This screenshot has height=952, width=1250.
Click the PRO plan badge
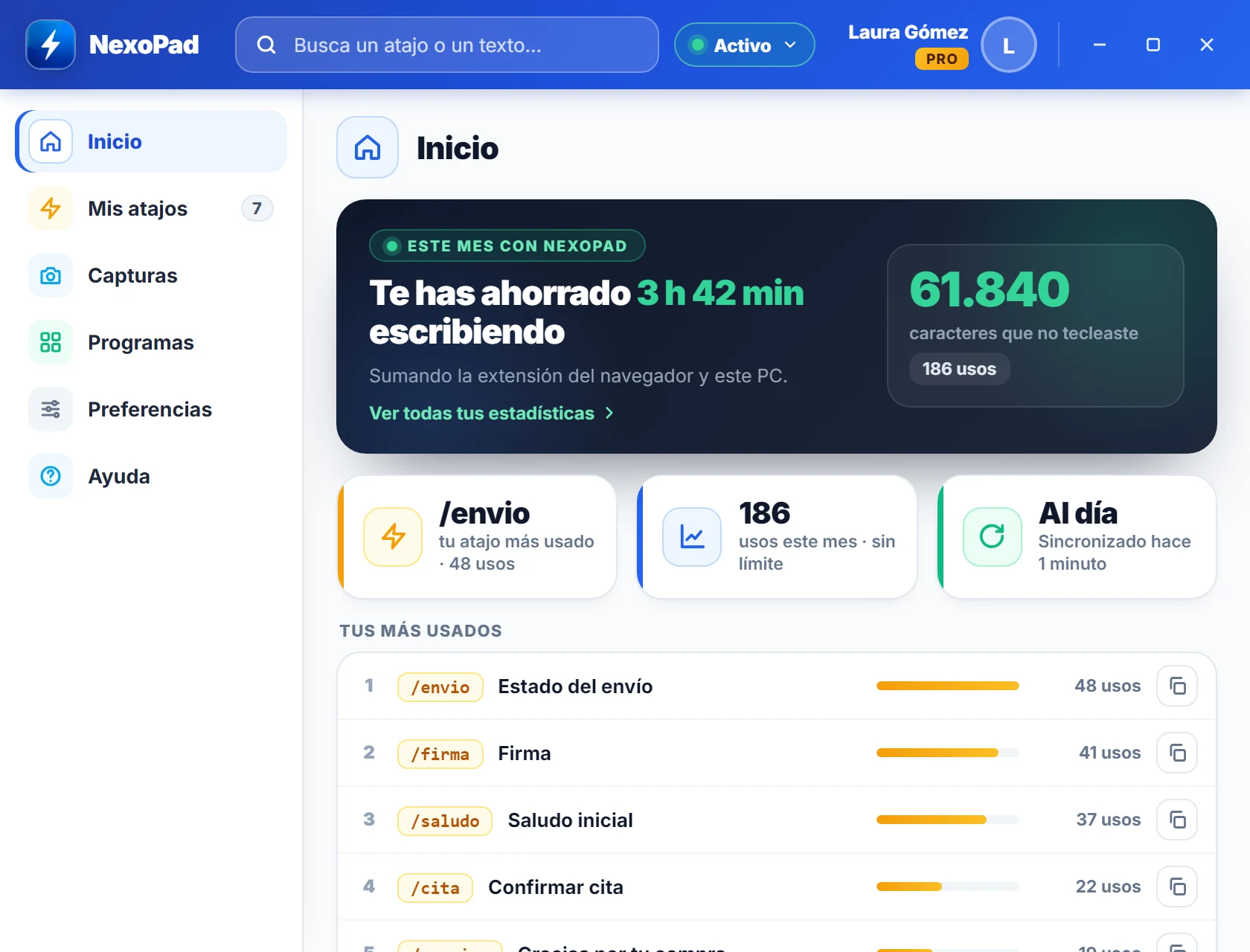tap(942, 59)
